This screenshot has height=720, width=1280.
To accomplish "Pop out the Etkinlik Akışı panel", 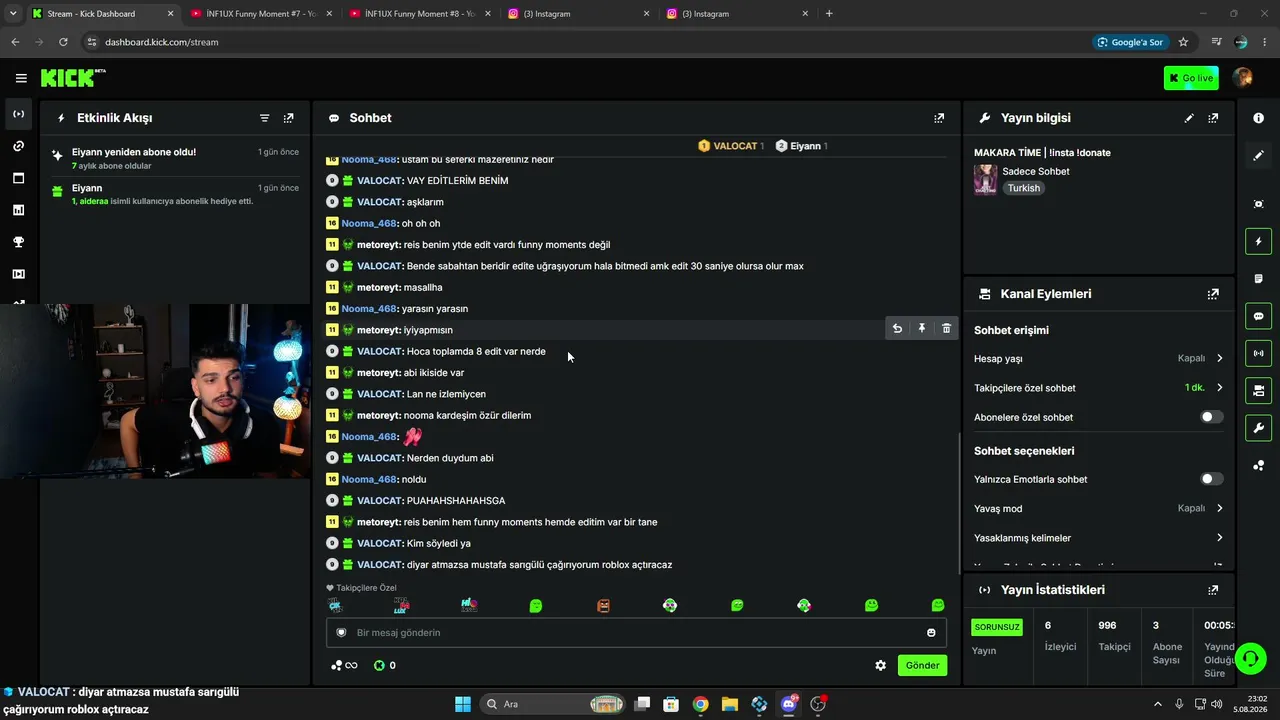I will [x=289, y=118].
